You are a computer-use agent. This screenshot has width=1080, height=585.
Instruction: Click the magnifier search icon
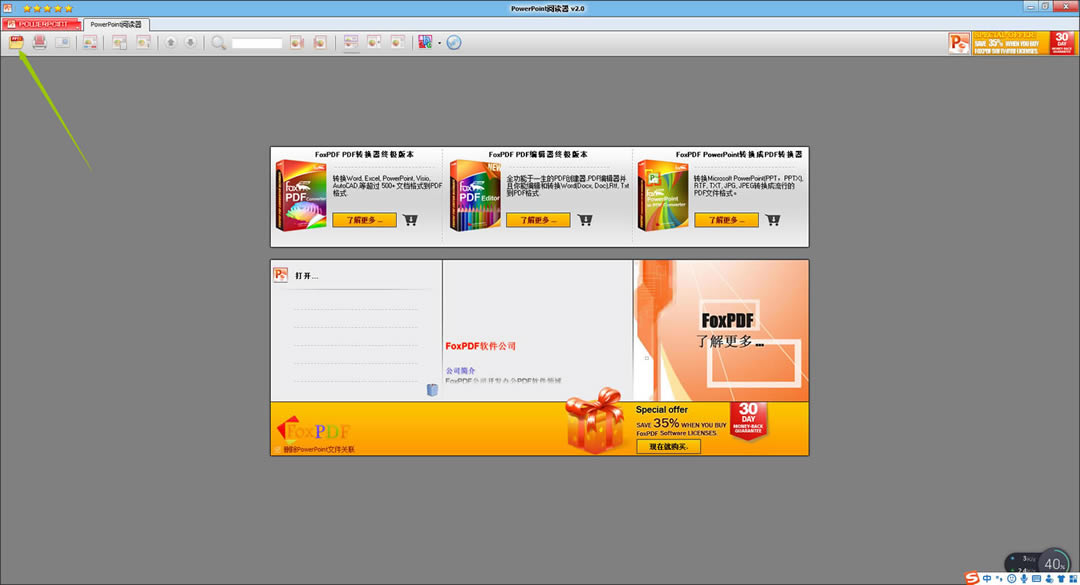point(218,42)
